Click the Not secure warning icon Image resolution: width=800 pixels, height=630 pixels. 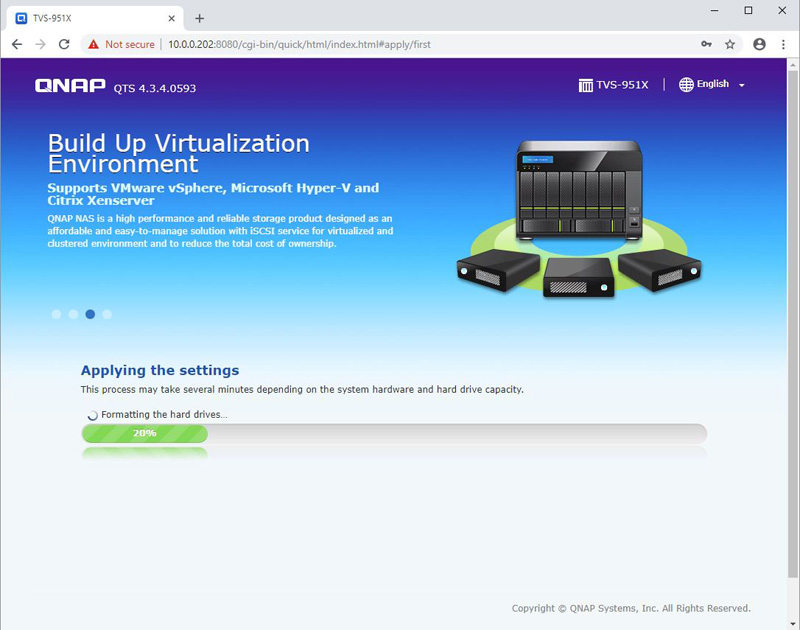point(93,44)
